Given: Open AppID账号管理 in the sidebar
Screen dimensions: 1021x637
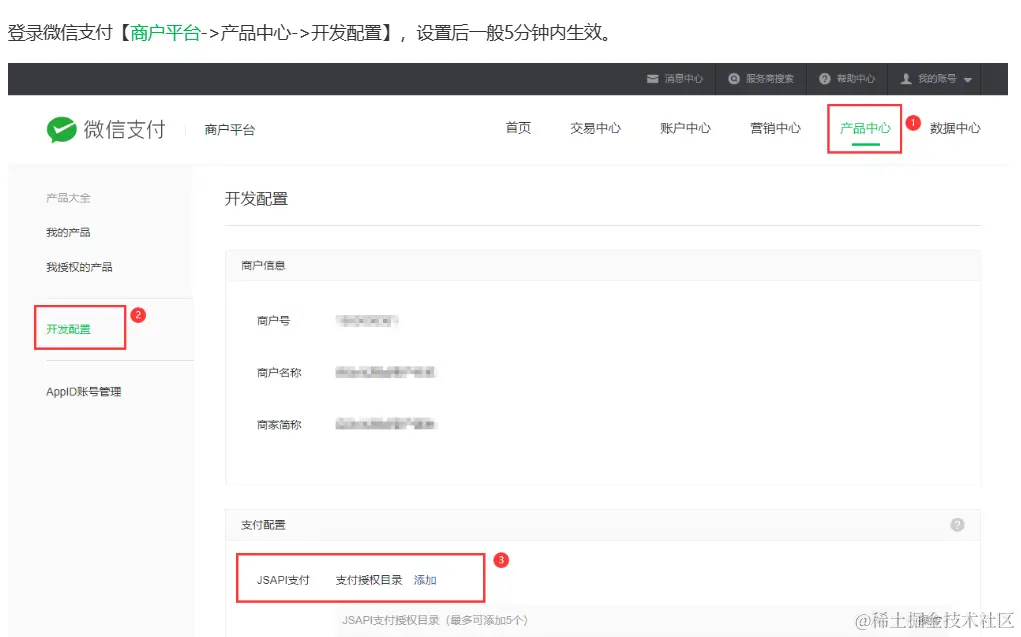Looking at the screenshot, I should pyautogui.click(x=83, y=391).
